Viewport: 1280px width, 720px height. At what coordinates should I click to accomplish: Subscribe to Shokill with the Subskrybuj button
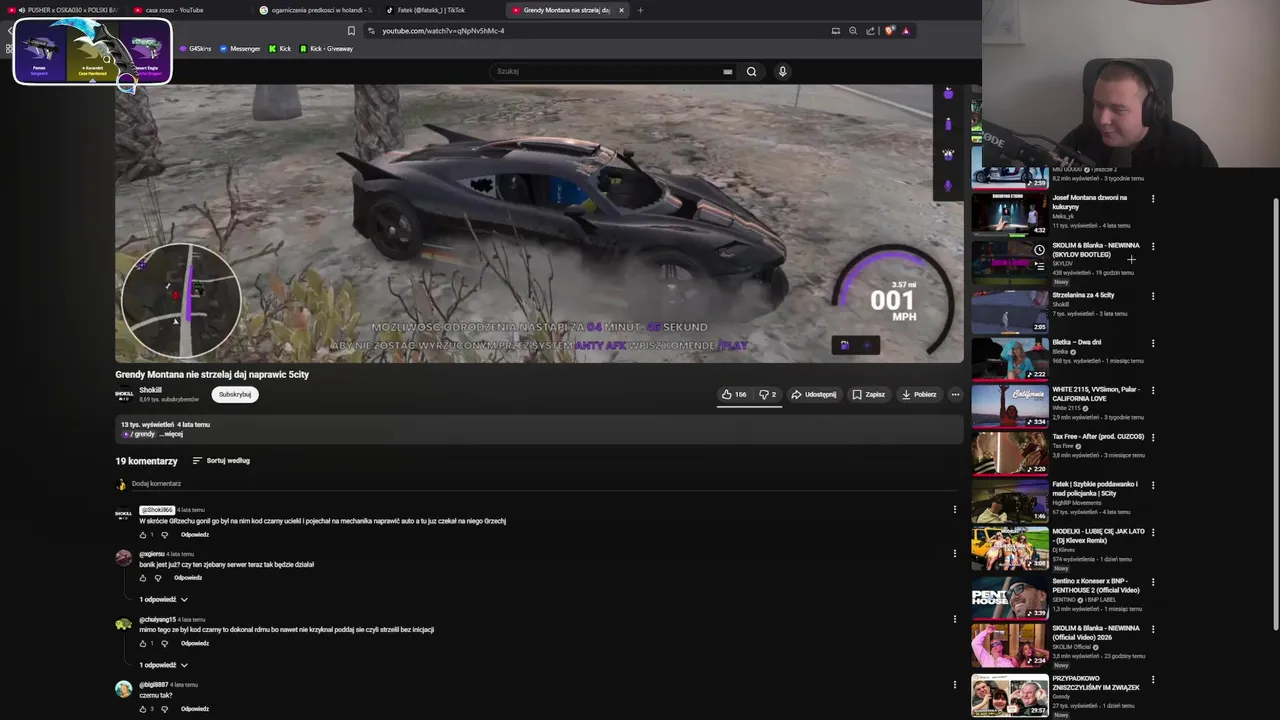click(x=235, y=394)
